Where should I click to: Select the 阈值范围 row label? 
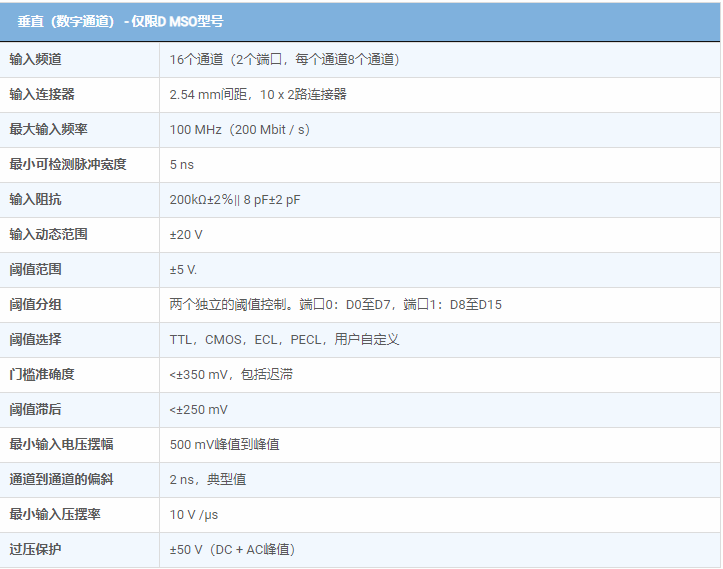click(x=35, y=269)
